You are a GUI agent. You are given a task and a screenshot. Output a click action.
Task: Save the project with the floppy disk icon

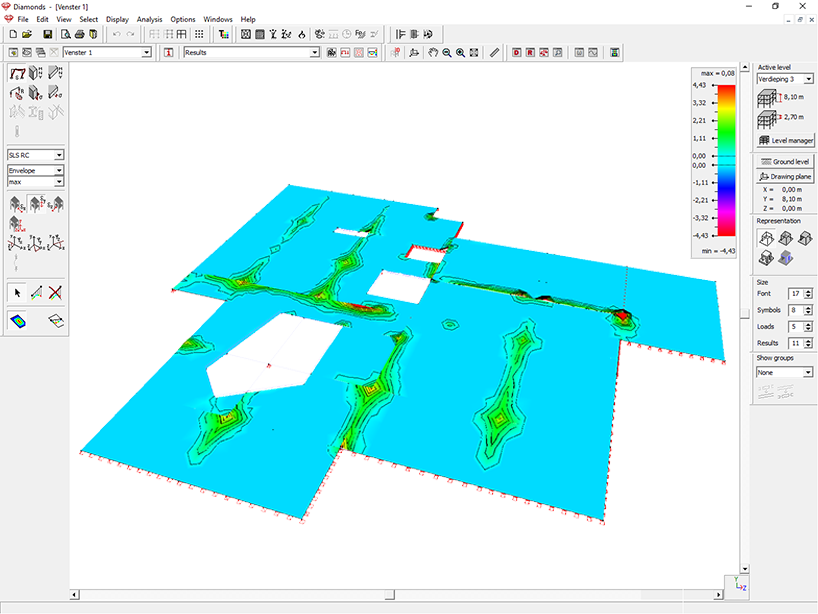pyautogui.click(x=47, y=34)
